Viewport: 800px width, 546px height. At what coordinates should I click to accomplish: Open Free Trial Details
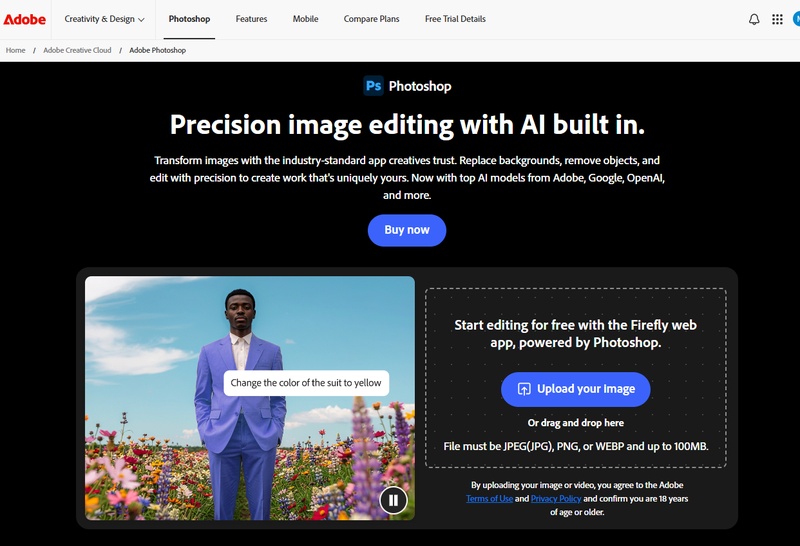click(455, 19)
